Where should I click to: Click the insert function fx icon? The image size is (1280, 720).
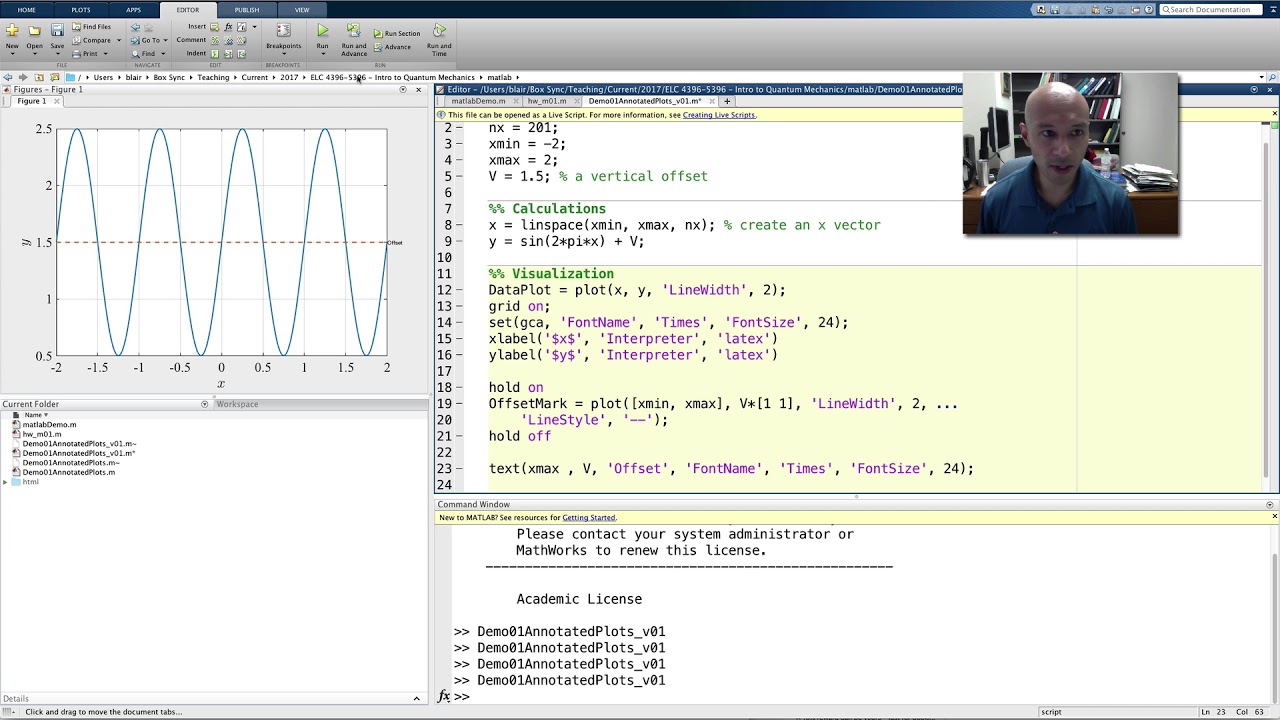(228, 27)
